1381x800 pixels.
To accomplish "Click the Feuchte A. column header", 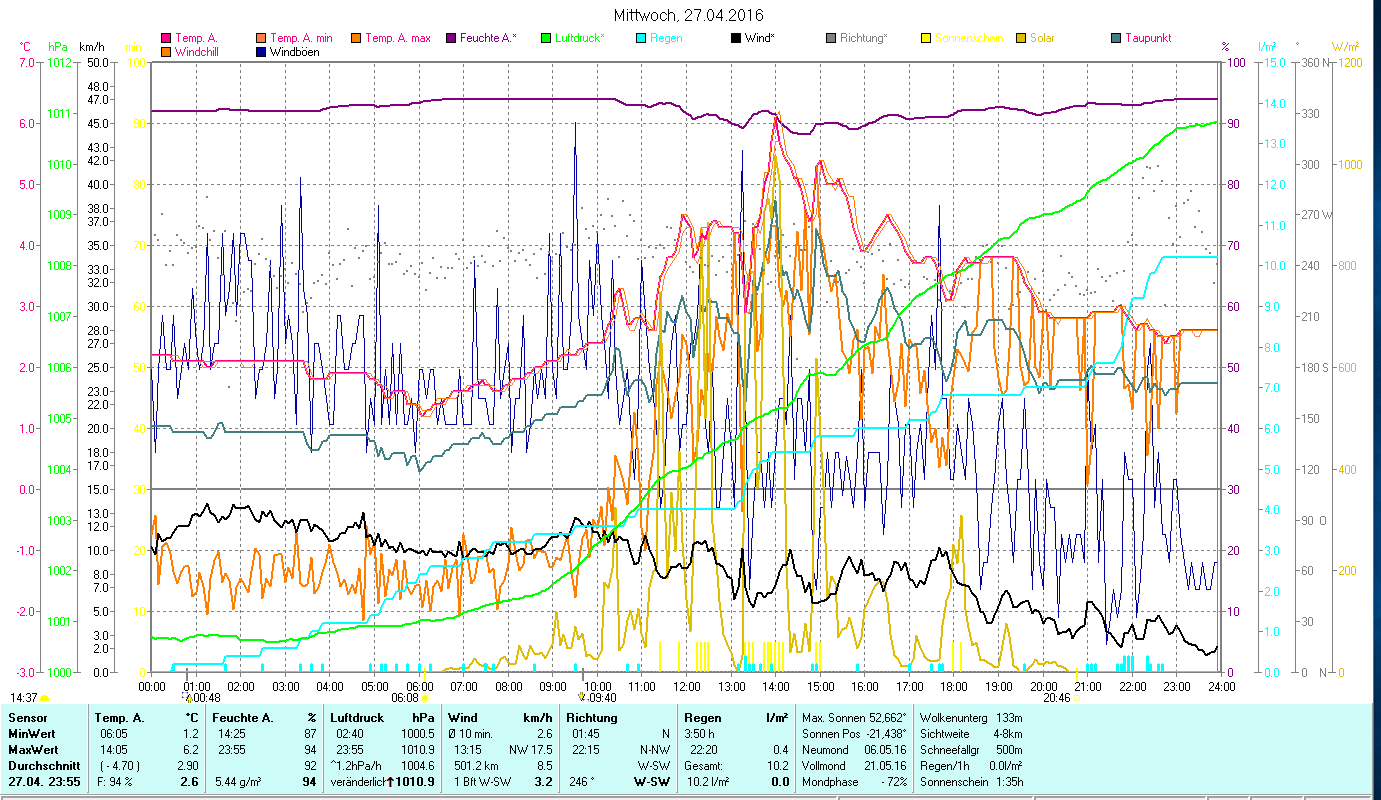I will pos(245,718).
